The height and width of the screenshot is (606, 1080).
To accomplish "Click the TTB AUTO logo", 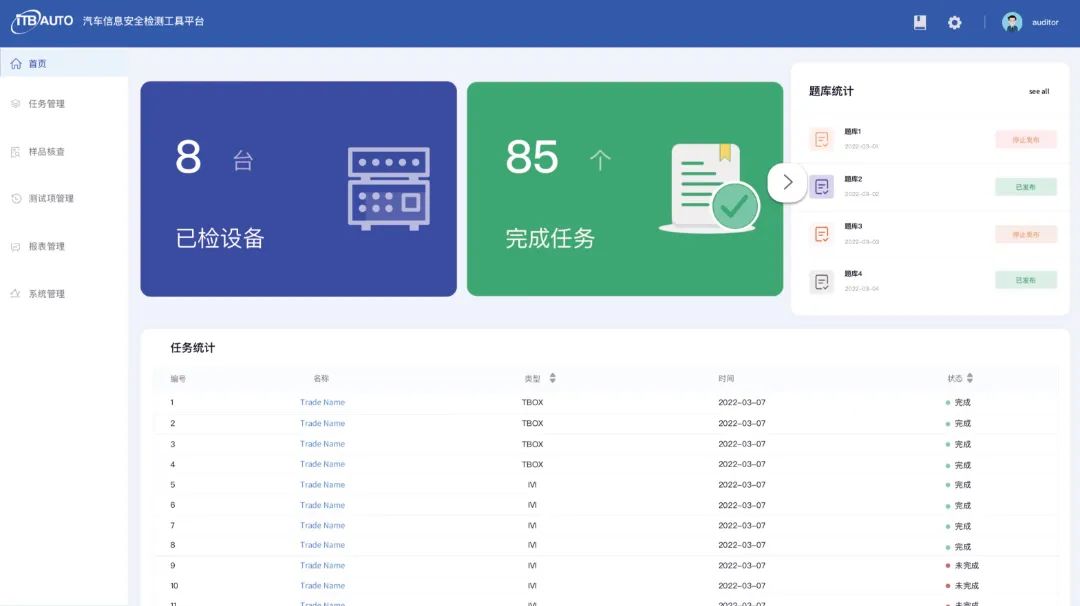I will coord(42,21).
